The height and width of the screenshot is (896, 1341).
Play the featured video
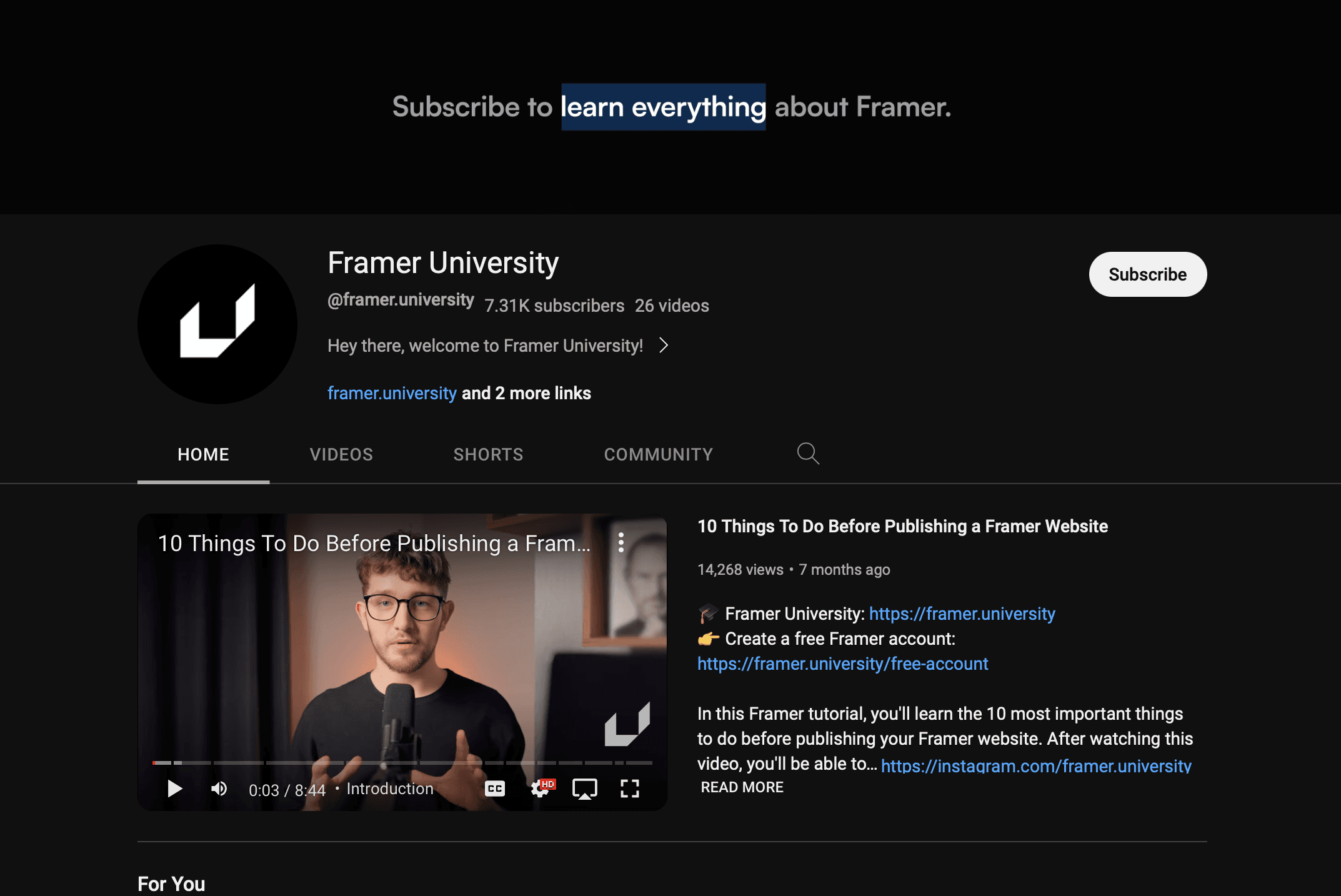click(174, 789)
